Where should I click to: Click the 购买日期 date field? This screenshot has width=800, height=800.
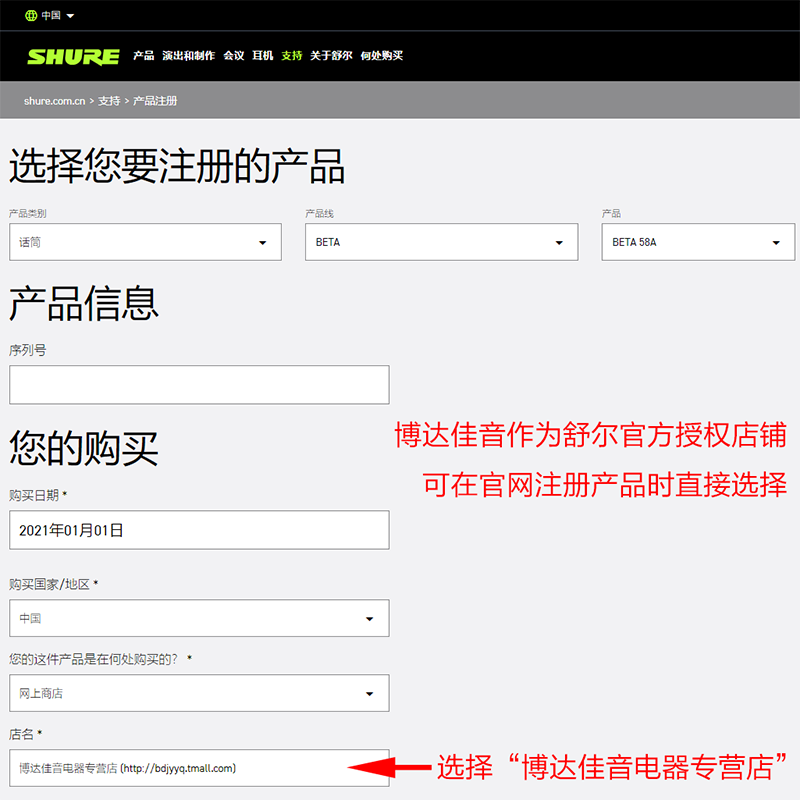coord(199,530)
